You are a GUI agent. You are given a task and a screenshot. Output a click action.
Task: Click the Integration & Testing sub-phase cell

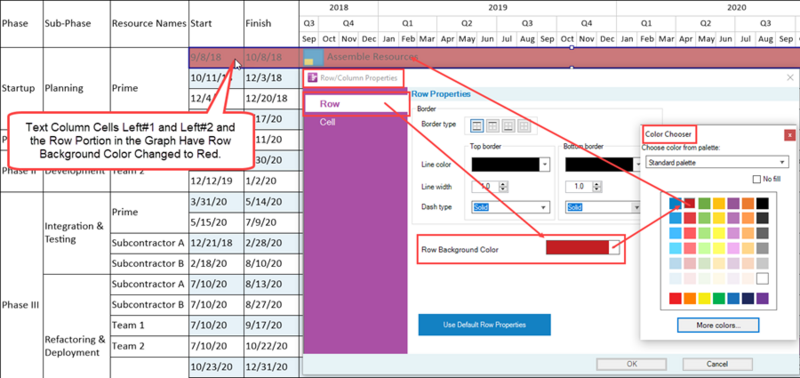tap(77, 233)
